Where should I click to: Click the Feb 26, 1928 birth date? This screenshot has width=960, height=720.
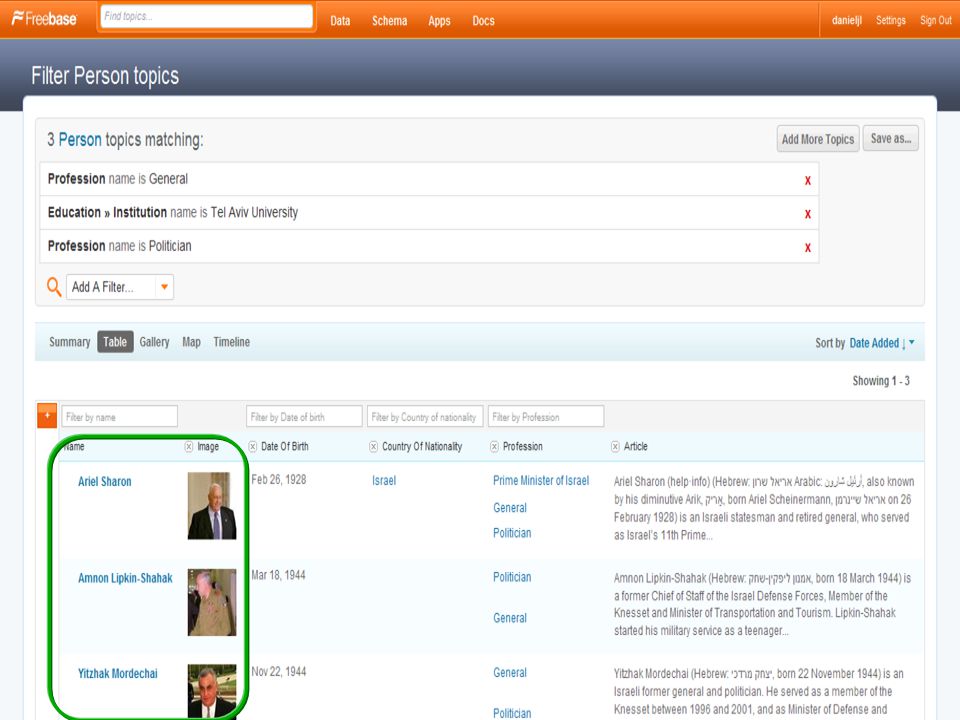click(279, 479)
